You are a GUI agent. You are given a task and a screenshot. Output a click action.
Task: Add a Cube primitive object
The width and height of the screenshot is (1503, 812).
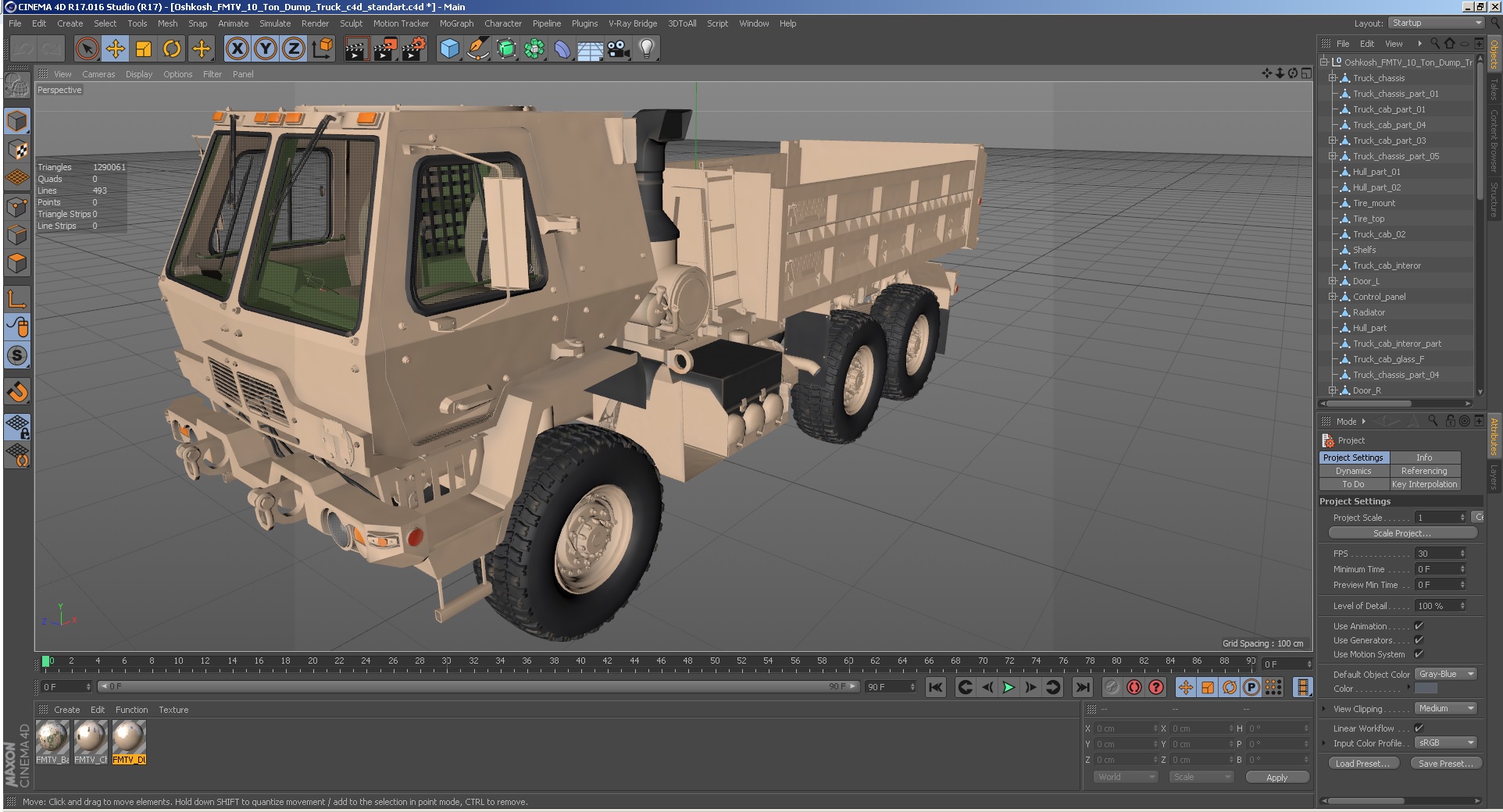coord(450,49)
